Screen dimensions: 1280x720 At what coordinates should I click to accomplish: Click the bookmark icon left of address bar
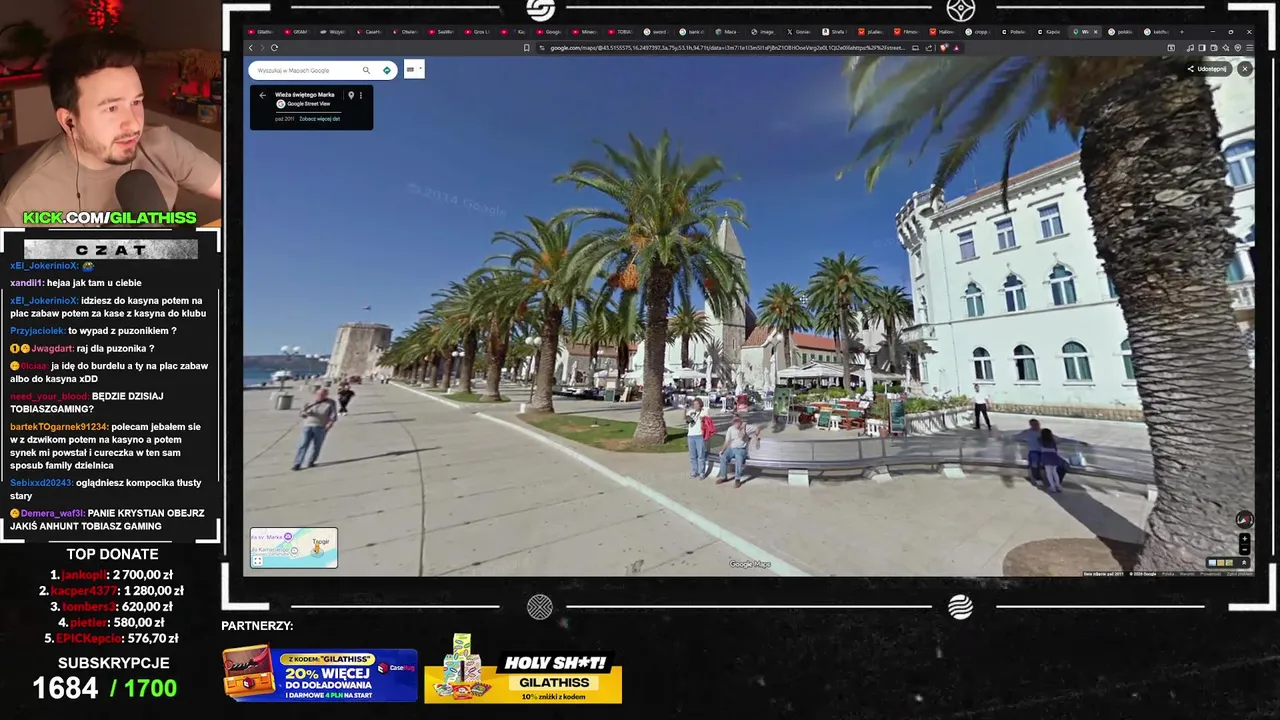[526, 48]
